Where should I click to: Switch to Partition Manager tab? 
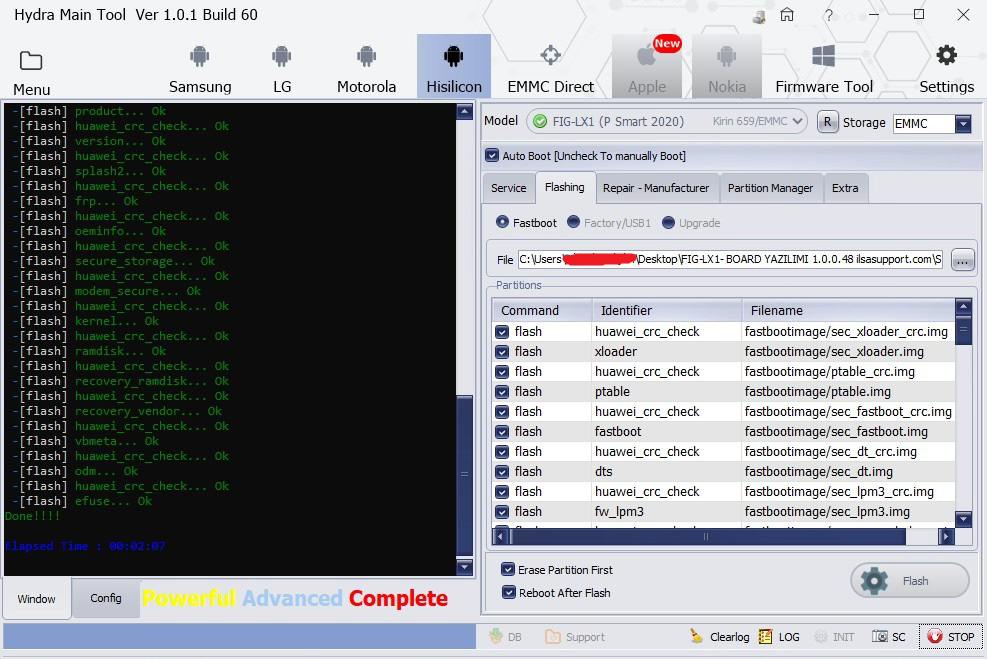(770, 188)
